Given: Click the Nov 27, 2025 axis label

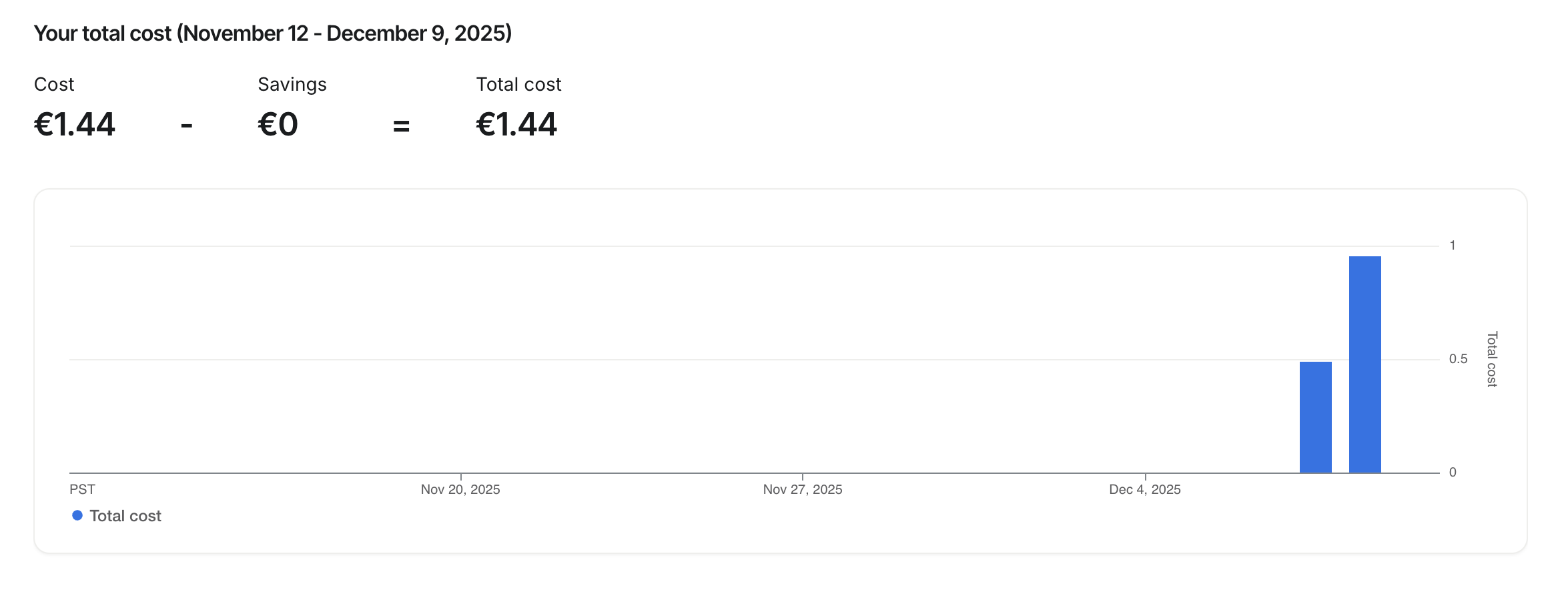Looking at the screenshot, I should tap(802, 489).
